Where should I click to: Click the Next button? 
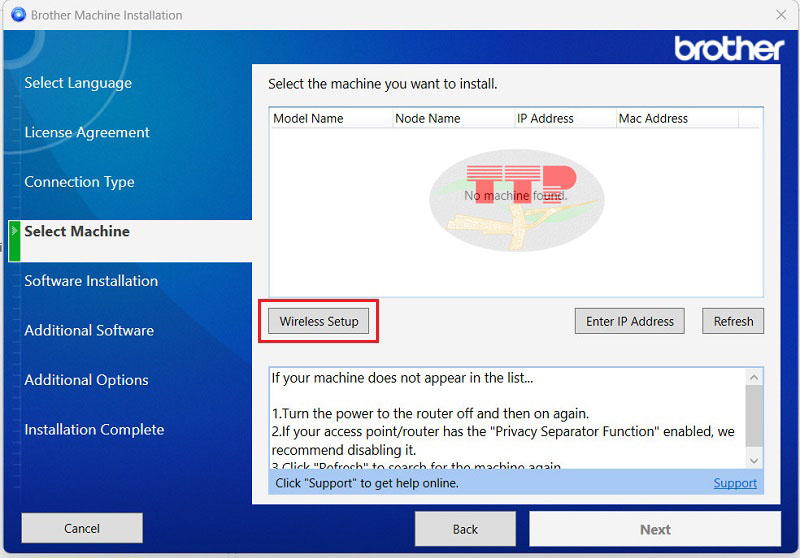pyautogui.click(x=655, y=529)
